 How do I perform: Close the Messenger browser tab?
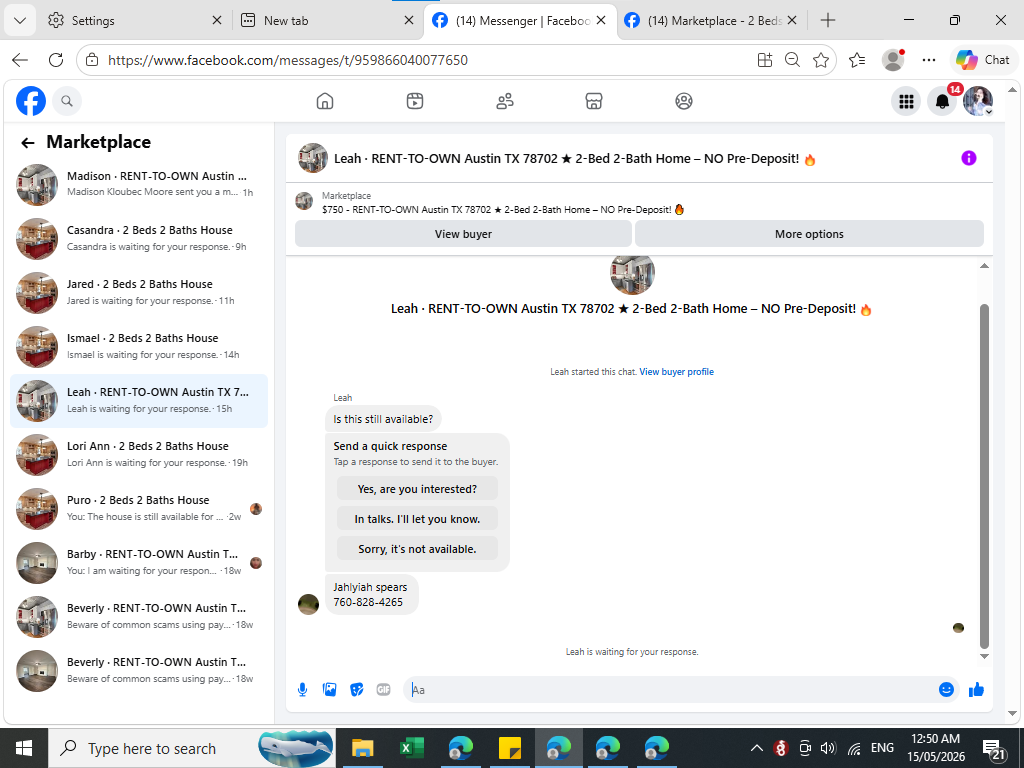(601, 20)
